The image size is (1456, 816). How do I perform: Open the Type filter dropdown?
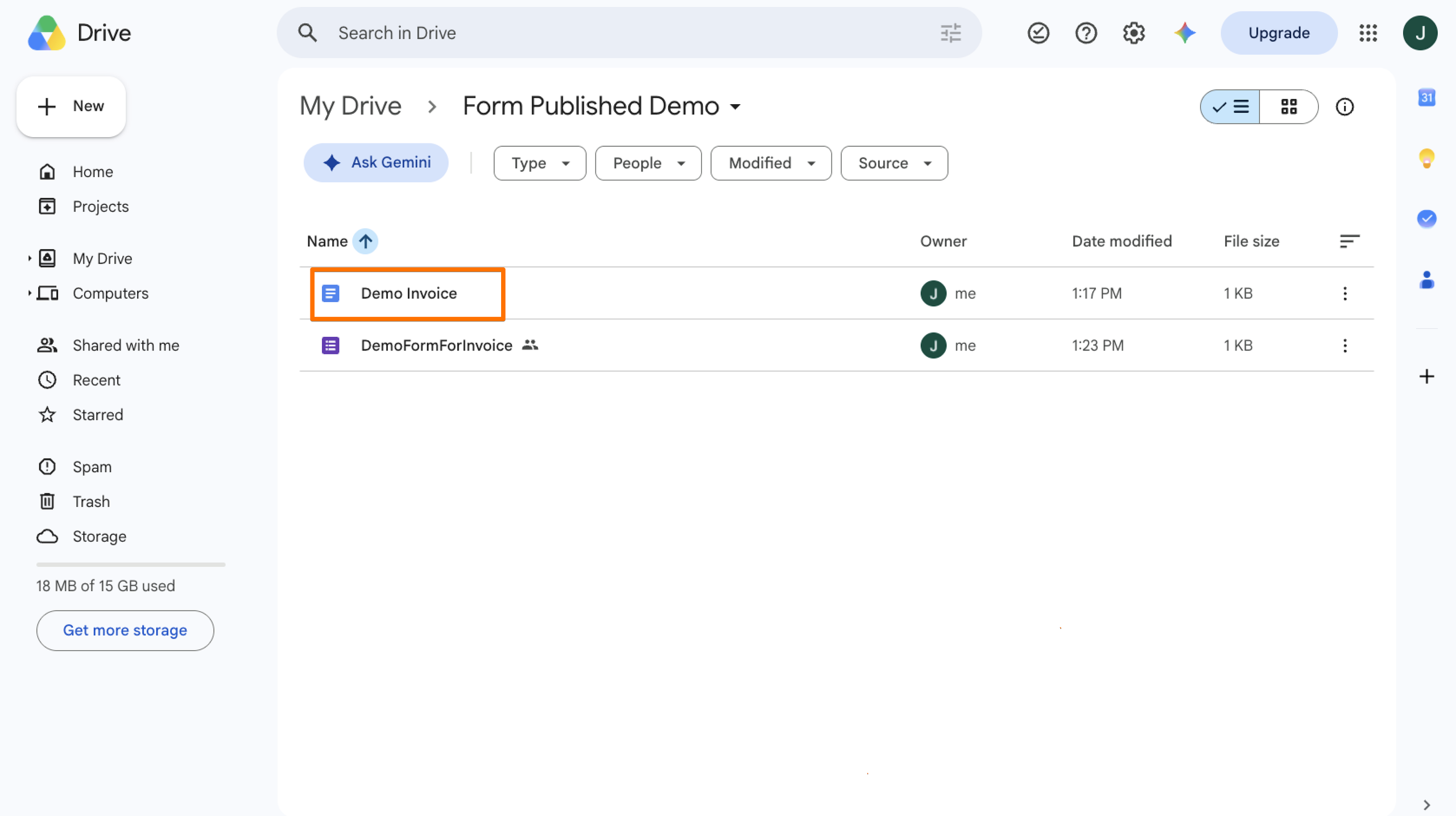tap(540, 163)
